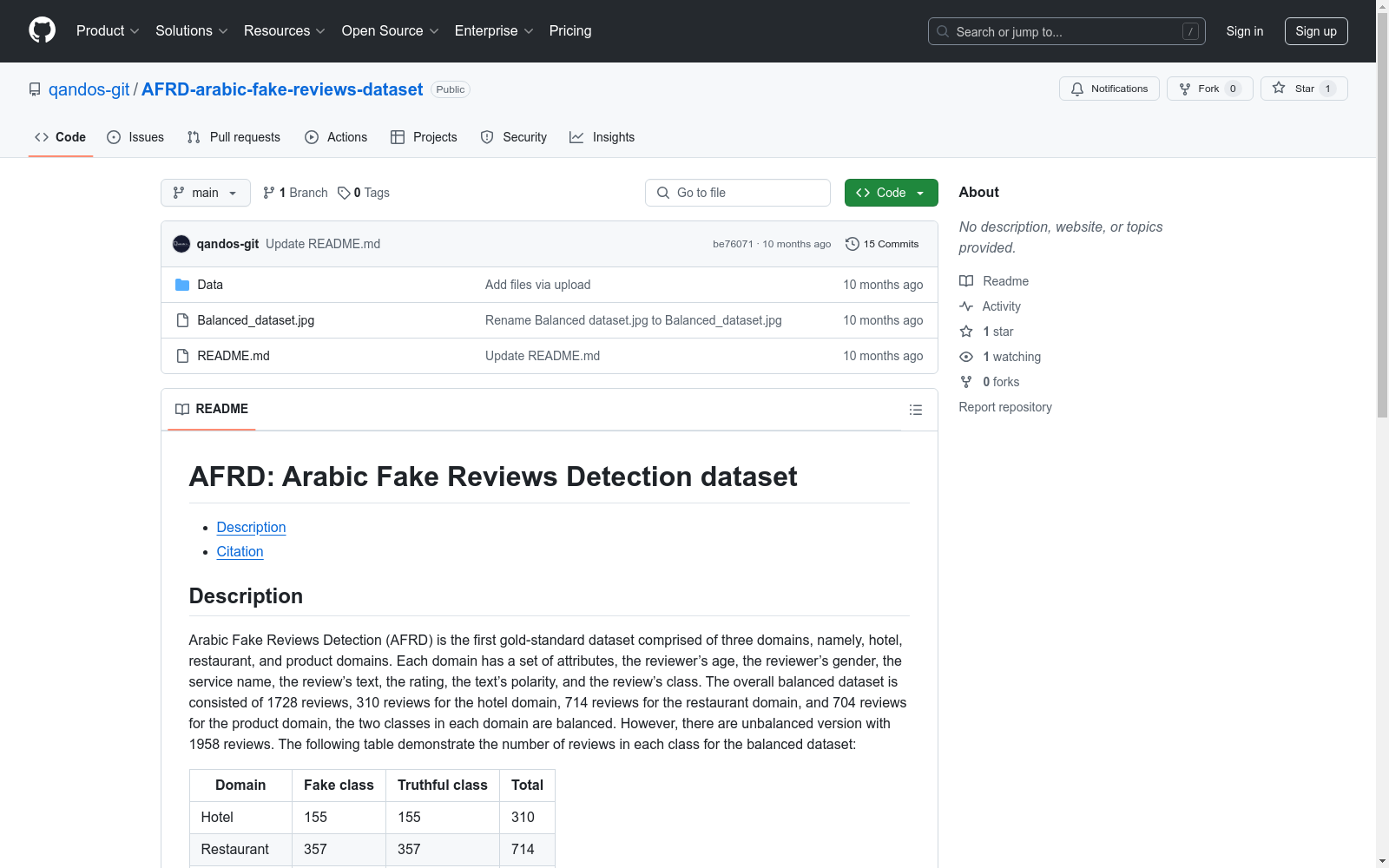Click the Actions play icon
The height and width of the screenshot is (868, 1389).
click(312, 137)
